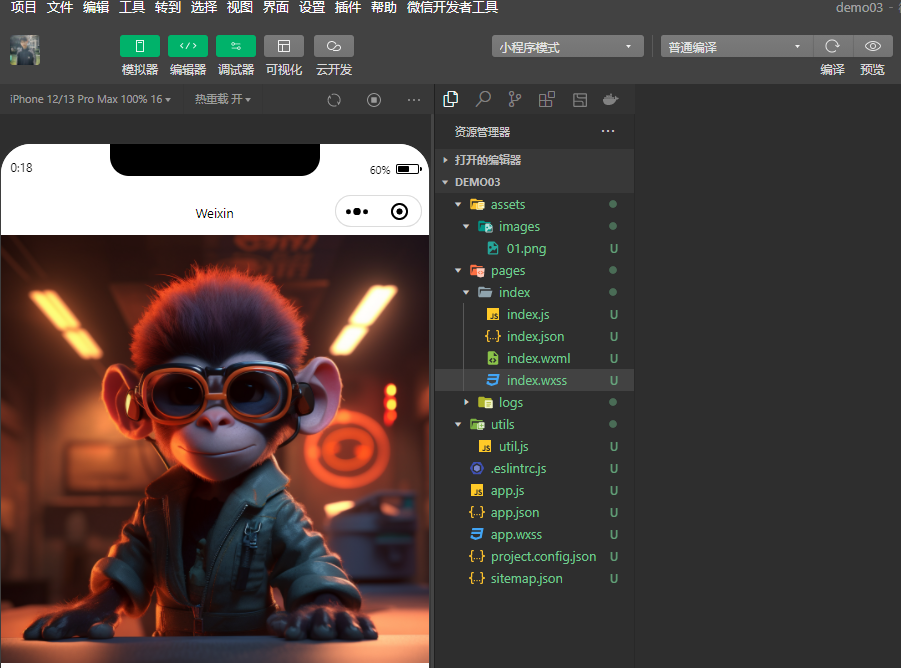Viewport: 901px width, 668px height.
Task: Click the simulator stop icon
Action: (374, 100)
